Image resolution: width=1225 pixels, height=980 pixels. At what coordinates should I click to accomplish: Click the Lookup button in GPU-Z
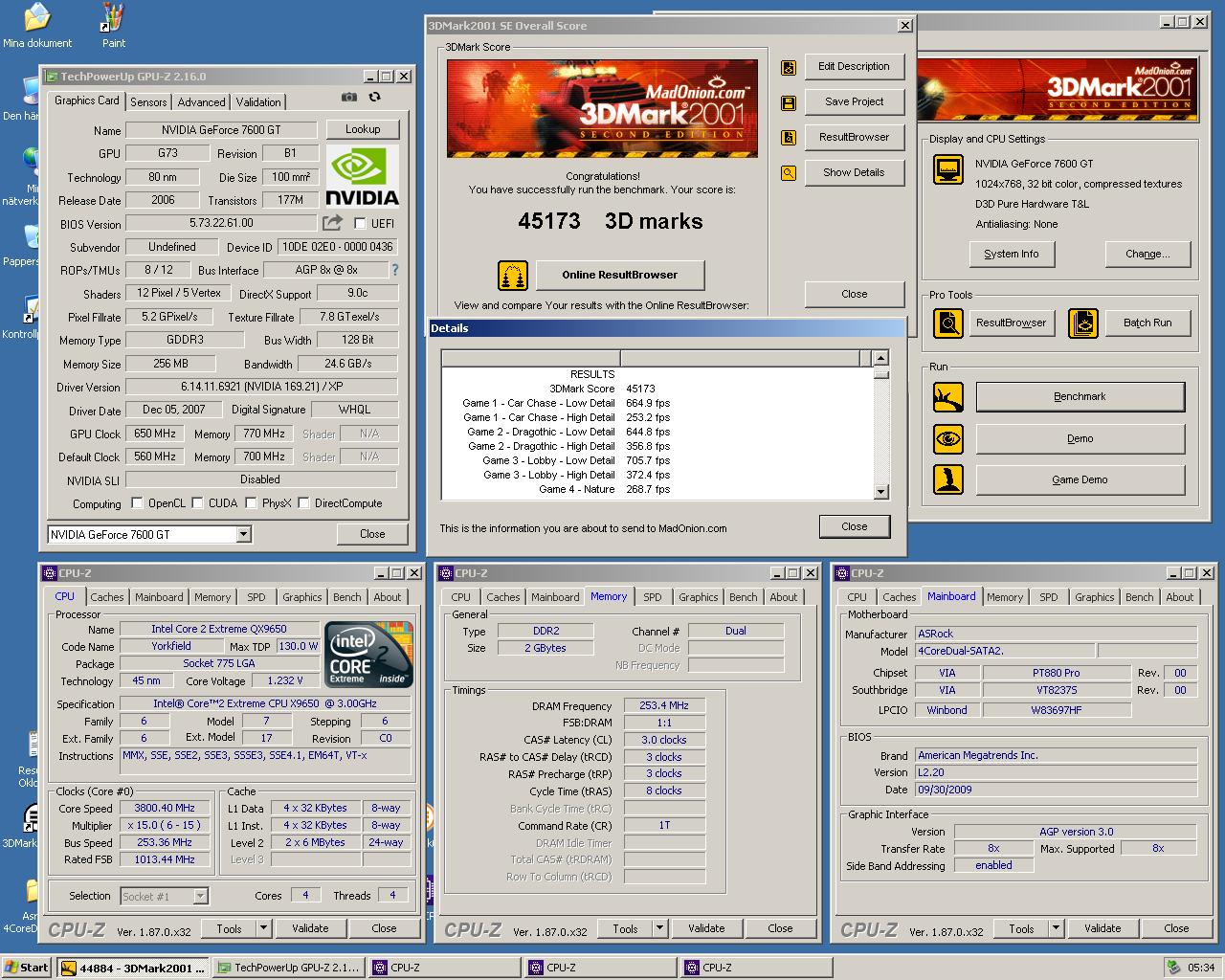pos(363,129)
